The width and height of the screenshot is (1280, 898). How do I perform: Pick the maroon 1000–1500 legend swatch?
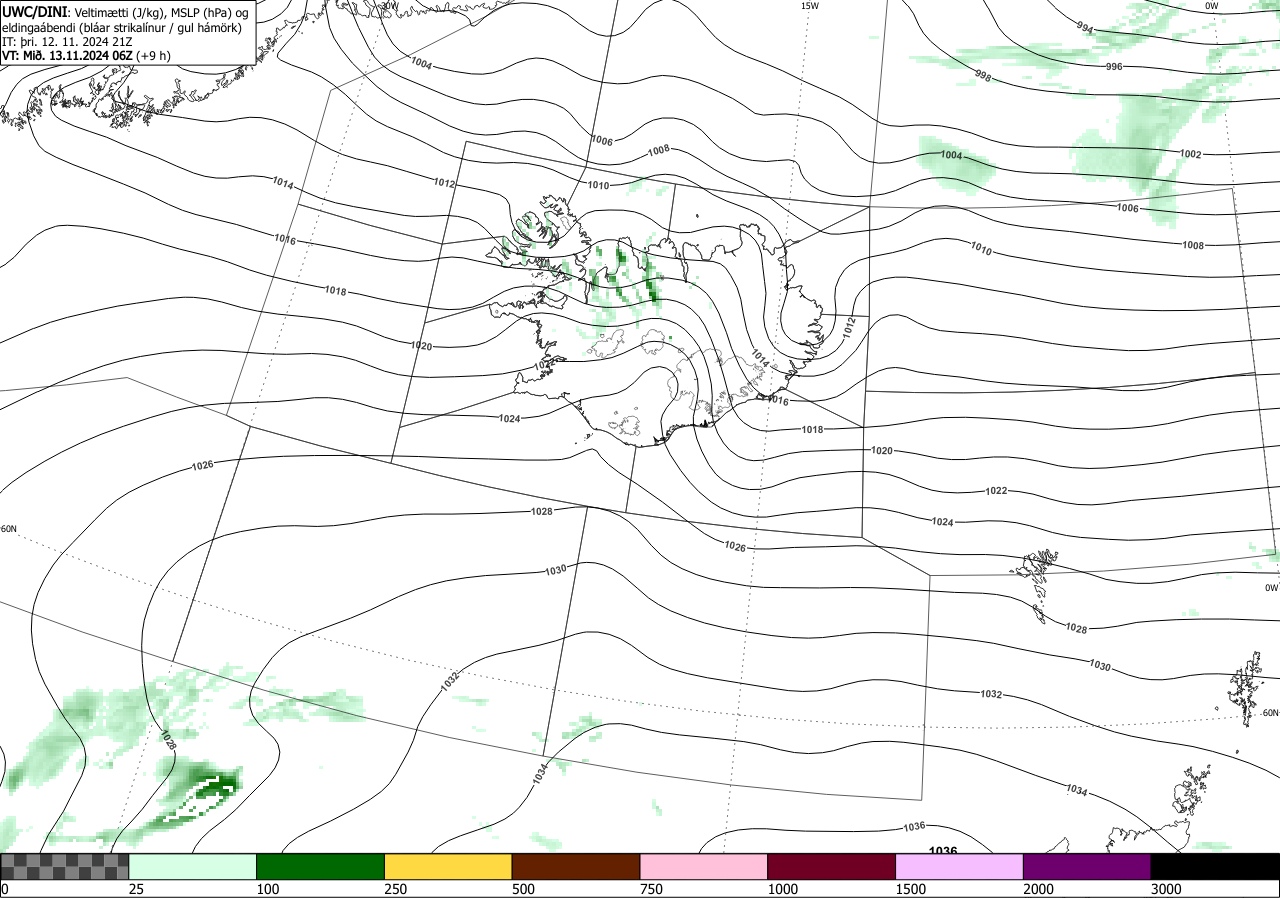832,866
